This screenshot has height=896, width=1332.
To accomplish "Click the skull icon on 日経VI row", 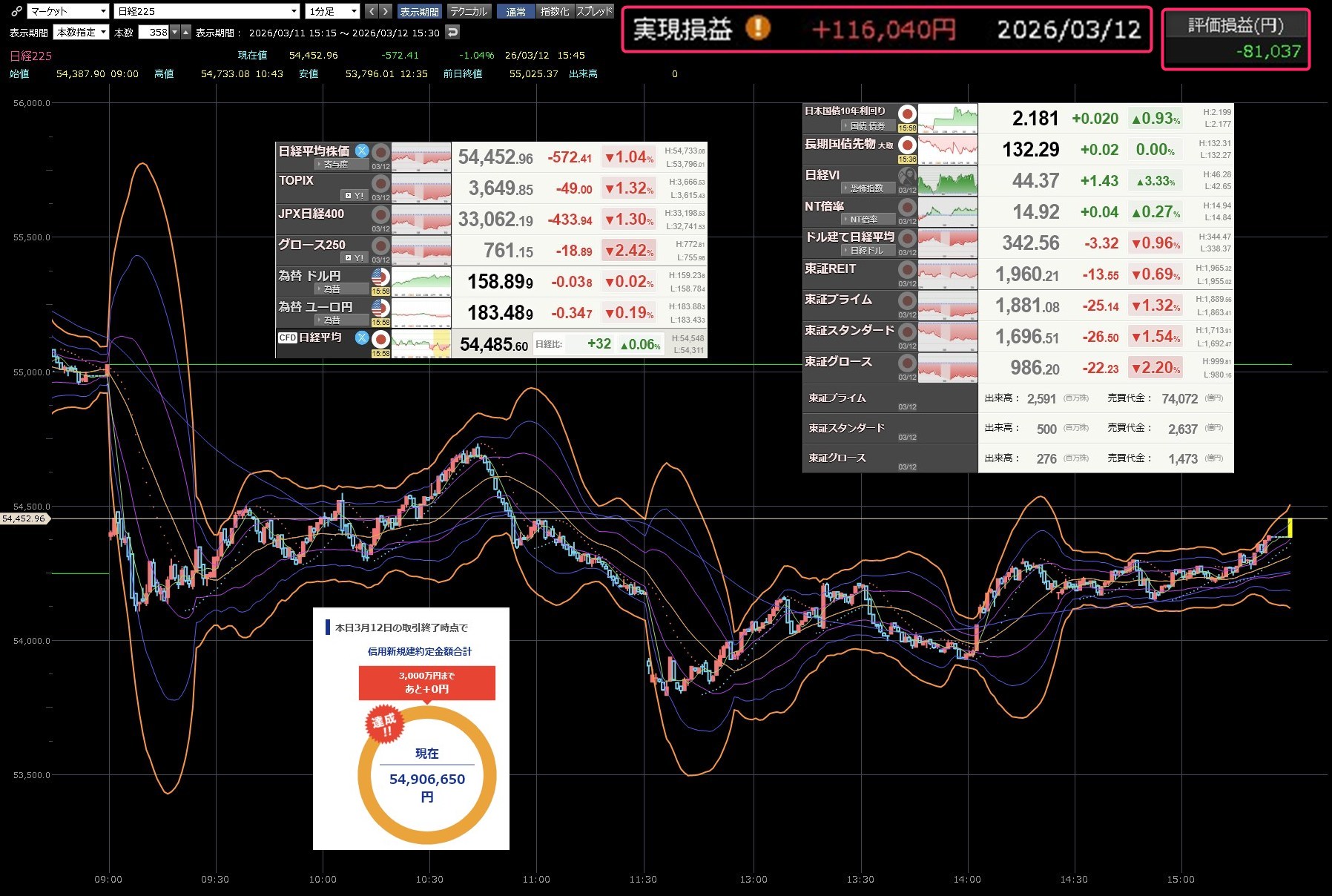I will click(x=907, y=177).
